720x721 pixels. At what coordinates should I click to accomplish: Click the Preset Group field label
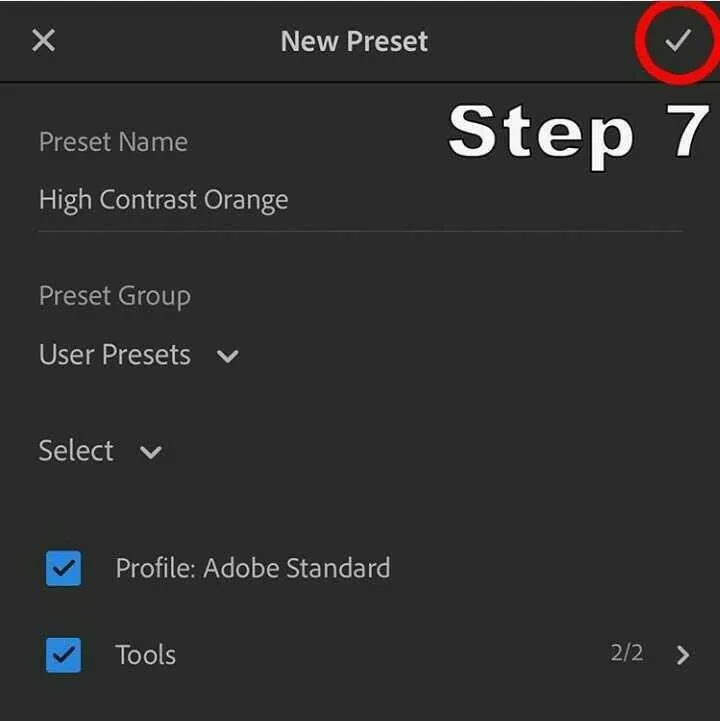[115, 296]
